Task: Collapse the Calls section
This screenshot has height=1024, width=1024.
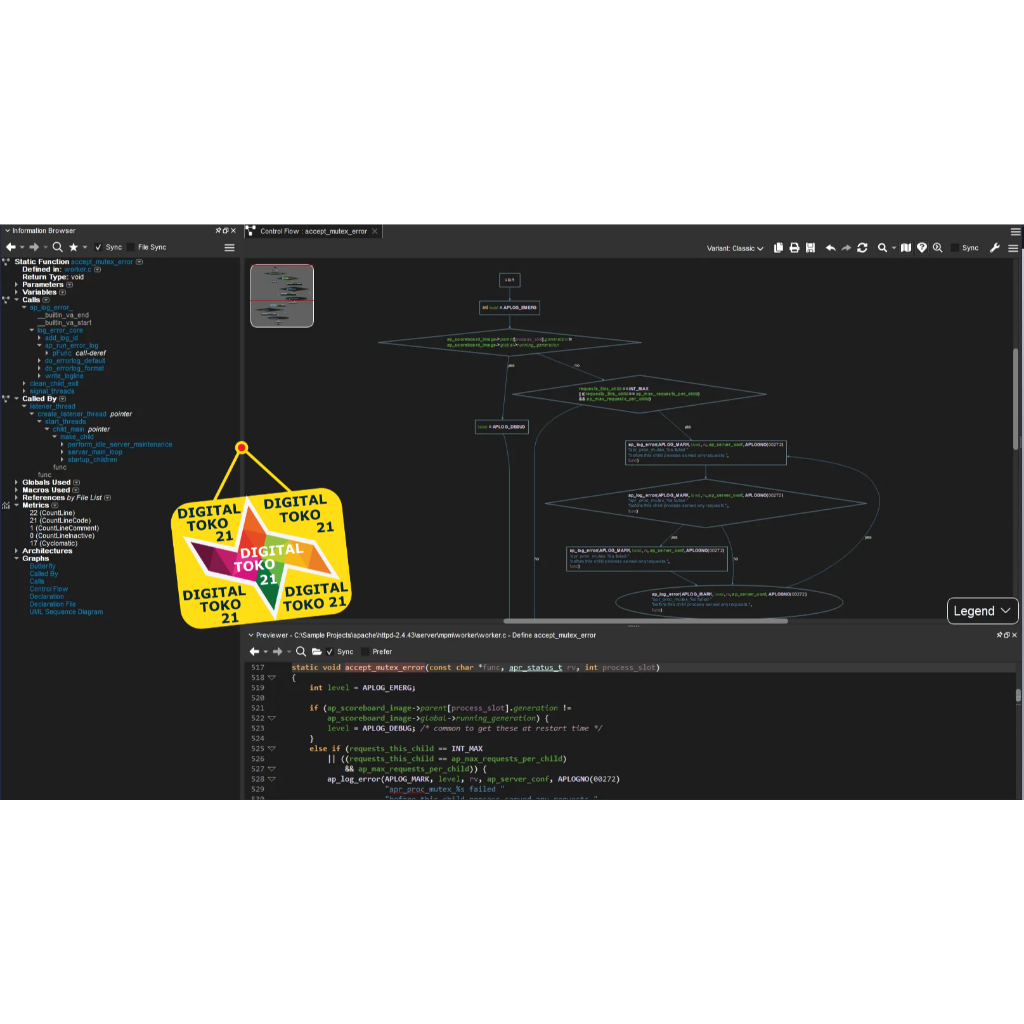Action: point(16,300)
